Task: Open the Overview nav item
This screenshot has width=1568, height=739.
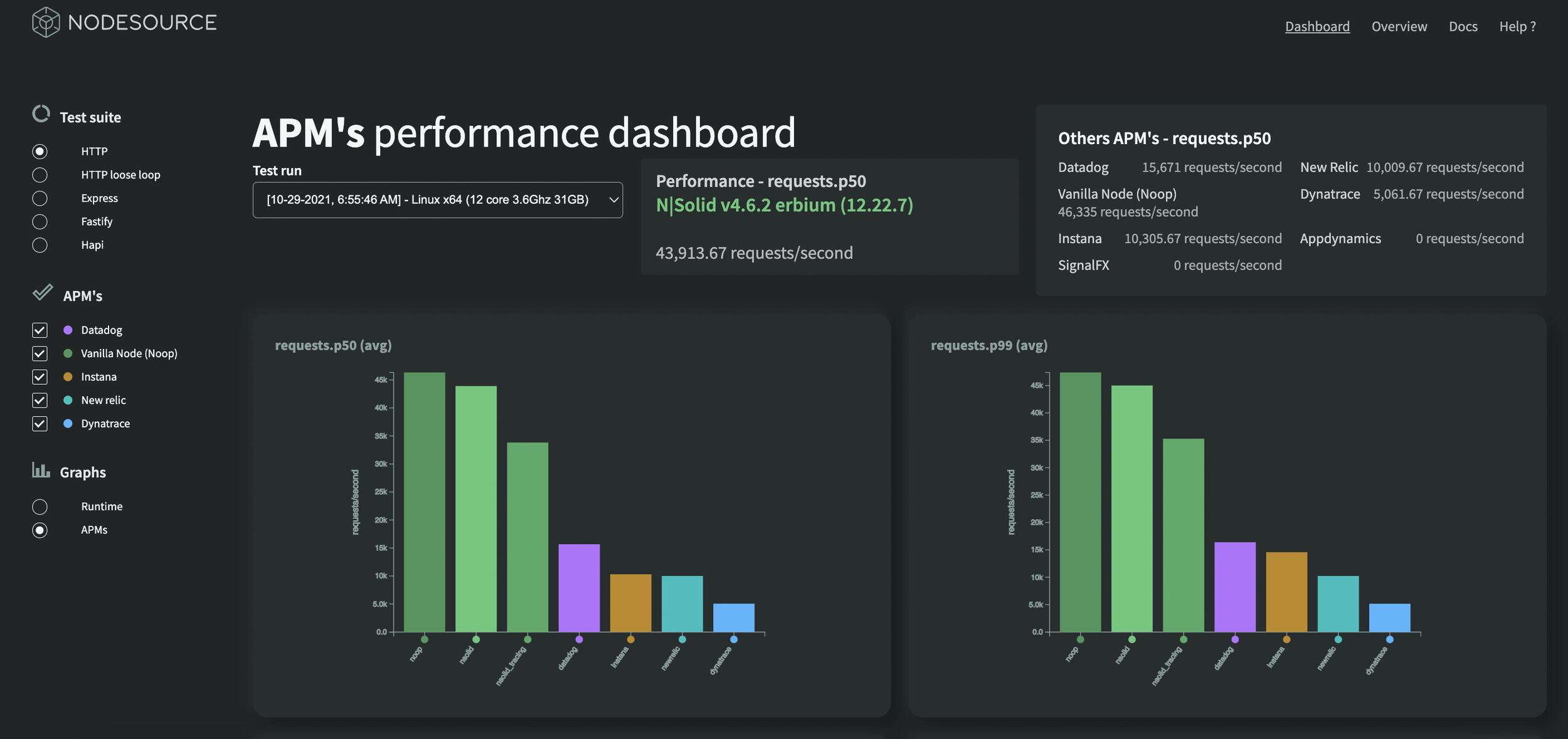Action: (x=1399, y=26)
